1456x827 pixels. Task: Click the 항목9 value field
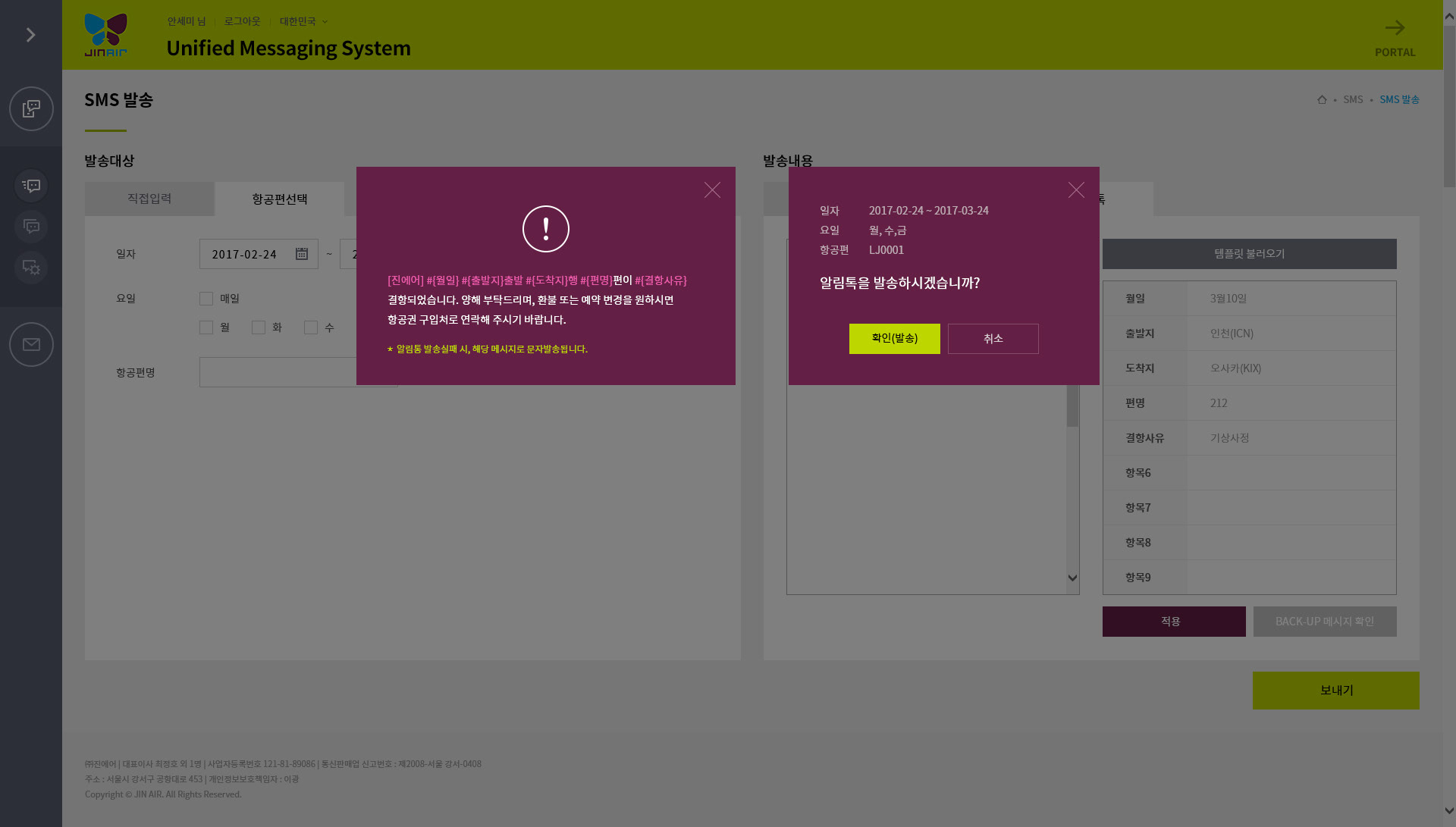click(1291, 578)
